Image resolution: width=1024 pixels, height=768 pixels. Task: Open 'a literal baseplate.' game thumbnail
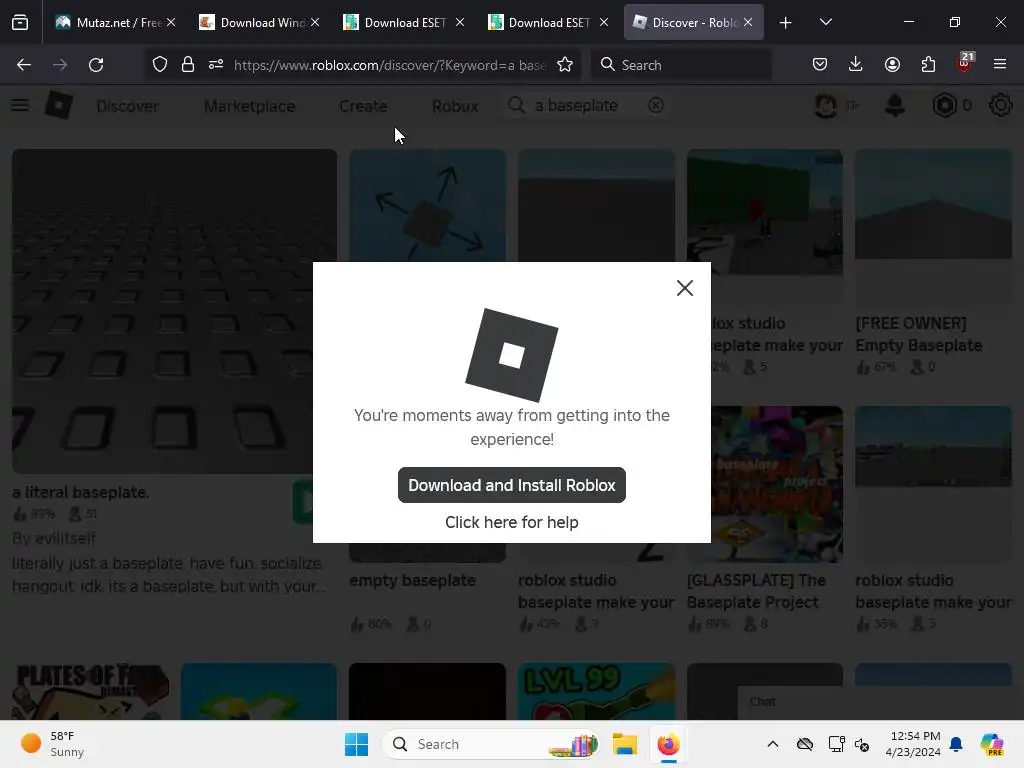[174, 311]
